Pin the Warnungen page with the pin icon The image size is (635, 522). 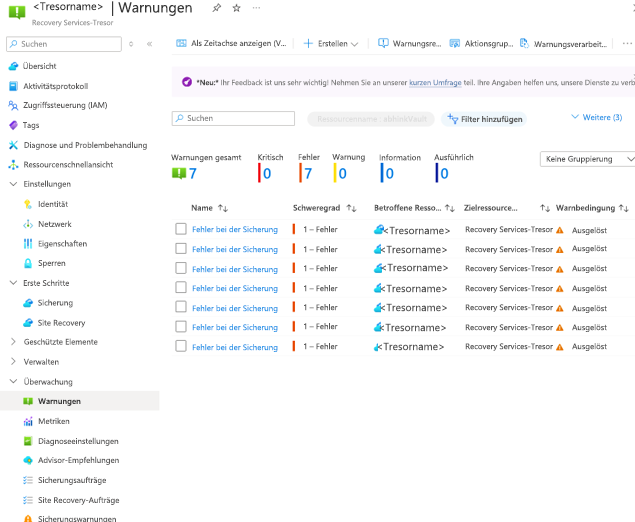tap(217, 8)
